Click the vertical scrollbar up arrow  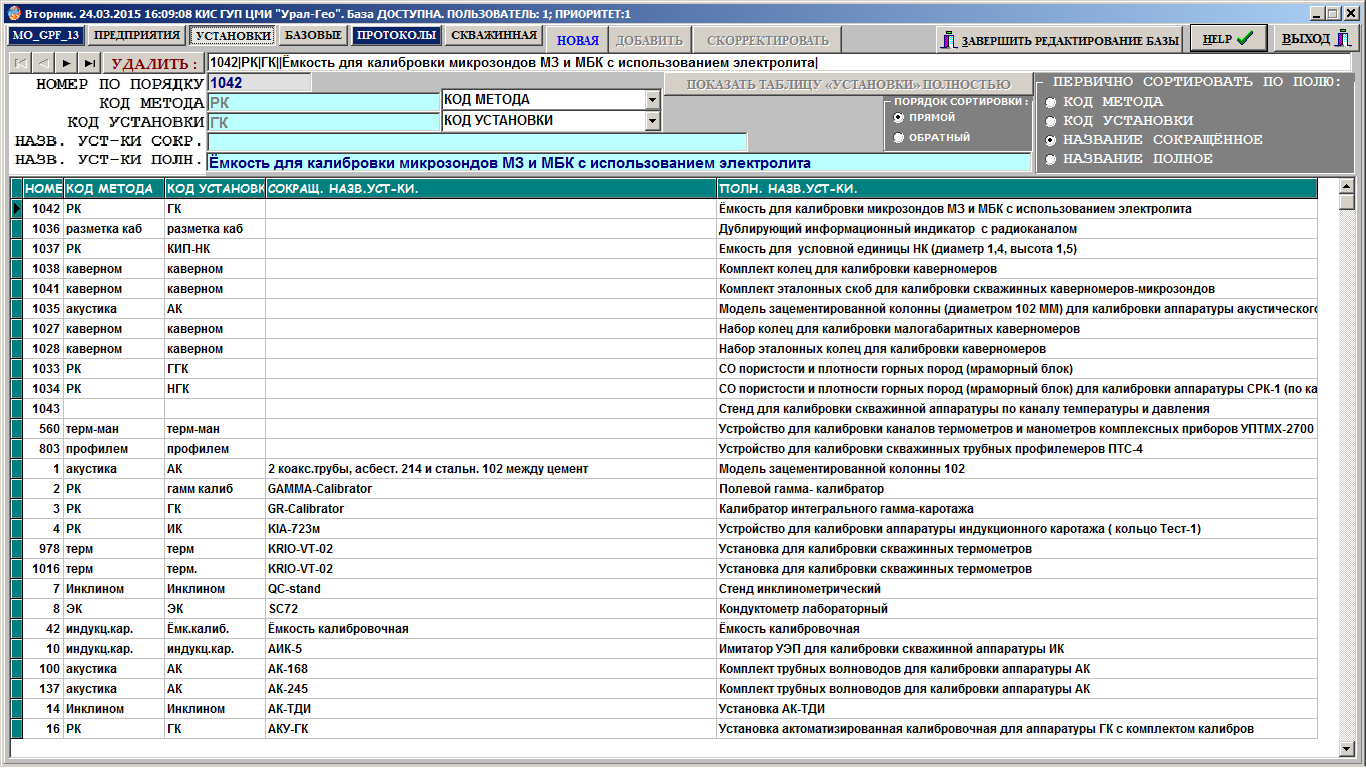click(1345, 185)
